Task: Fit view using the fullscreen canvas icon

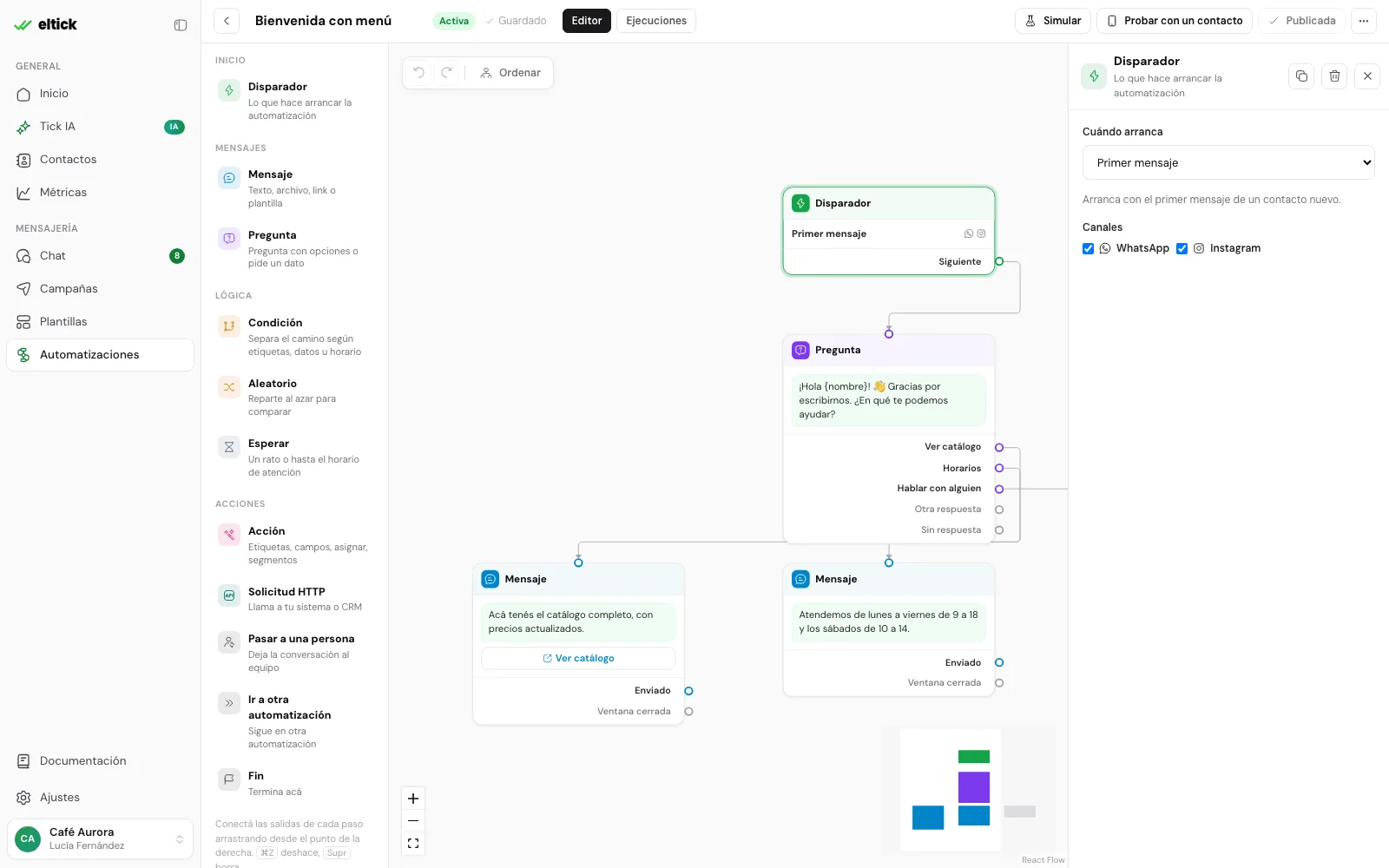Action: coord(413,843)
